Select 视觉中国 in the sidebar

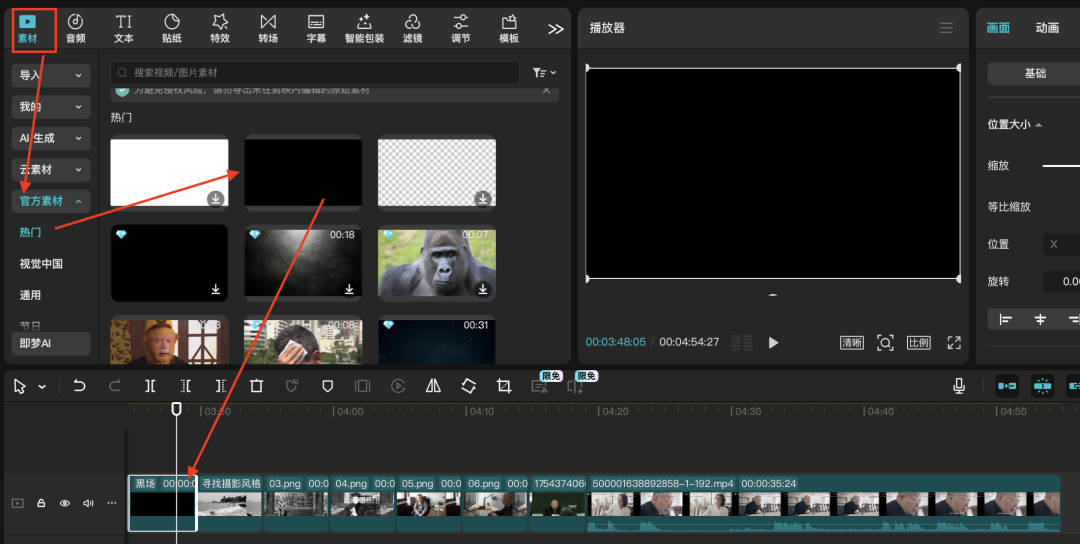point(41,264)
